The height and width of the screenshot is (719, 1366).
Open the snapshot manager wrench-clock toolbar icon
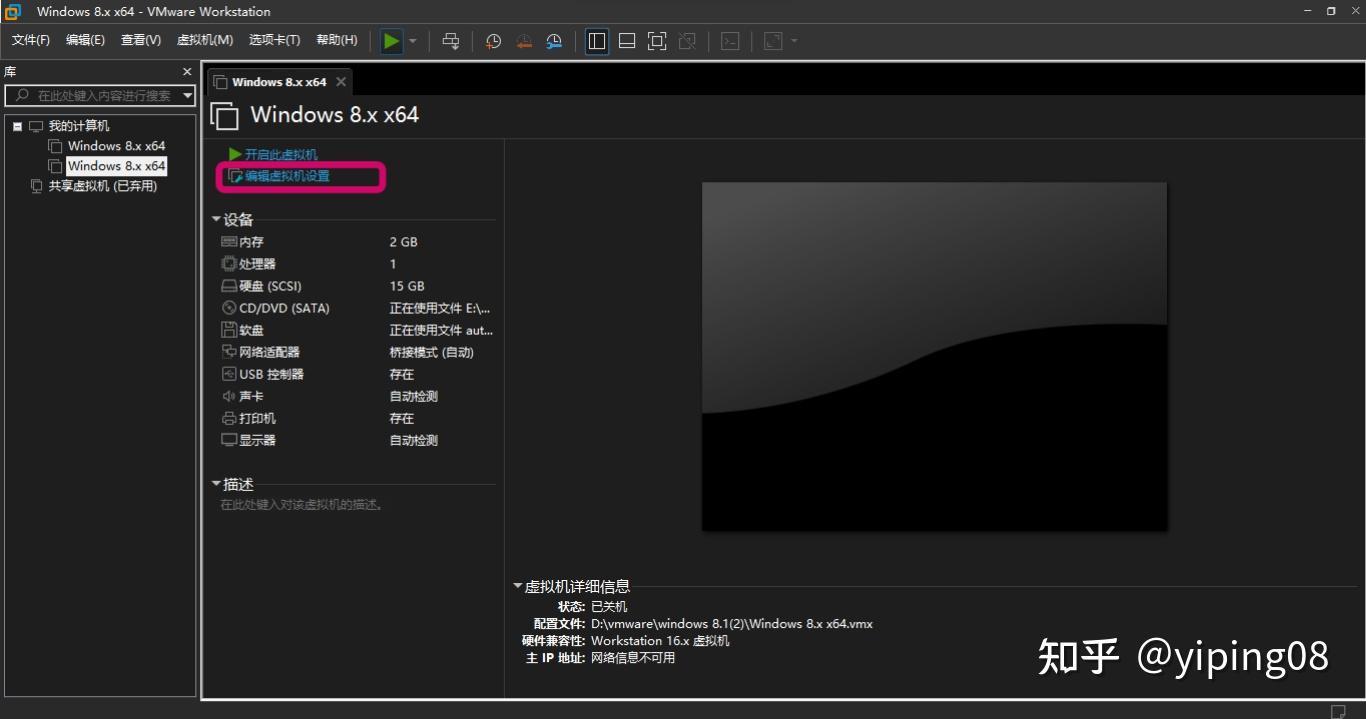(554, 41)
